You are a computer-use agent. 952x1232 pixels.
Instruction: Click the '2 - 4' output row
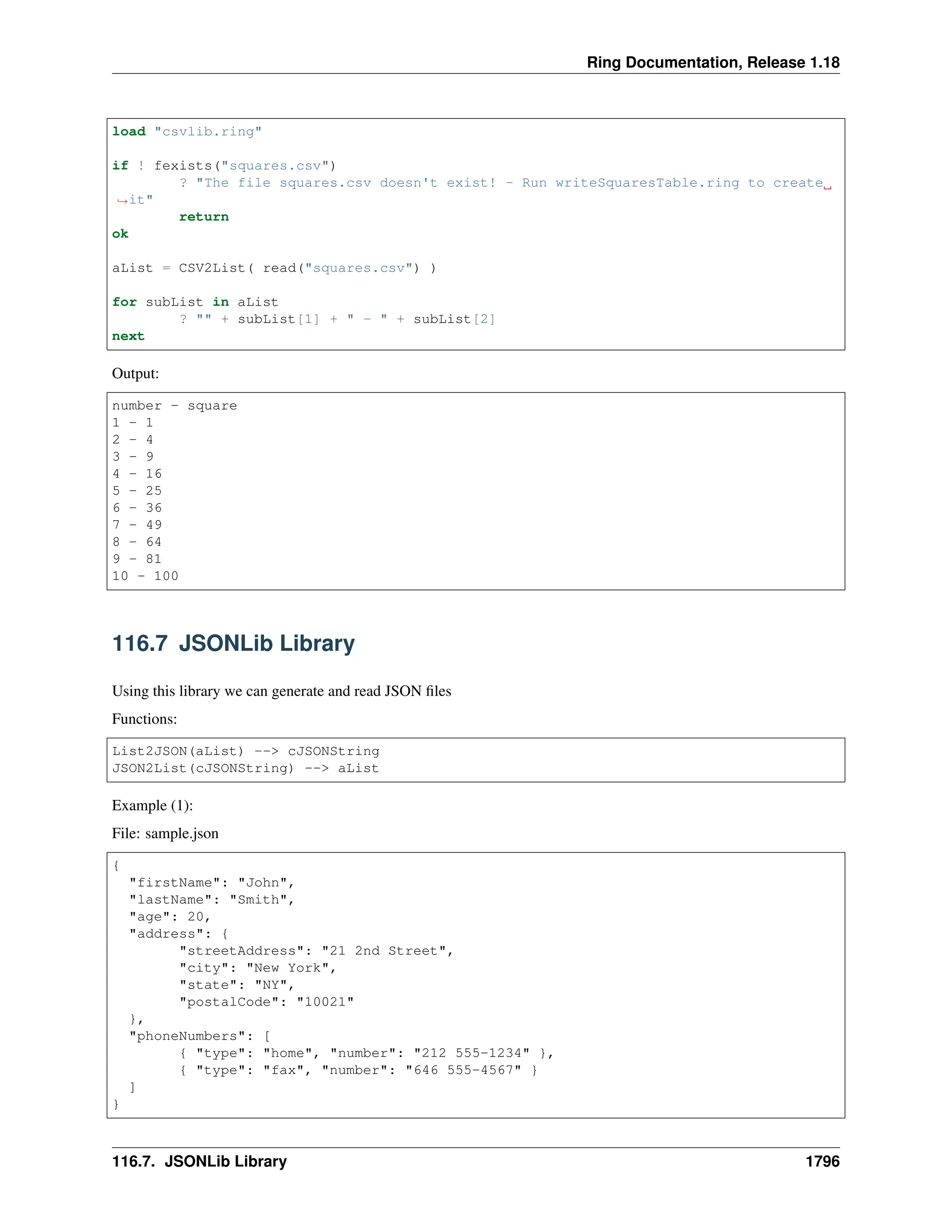(x=132, y=439)
